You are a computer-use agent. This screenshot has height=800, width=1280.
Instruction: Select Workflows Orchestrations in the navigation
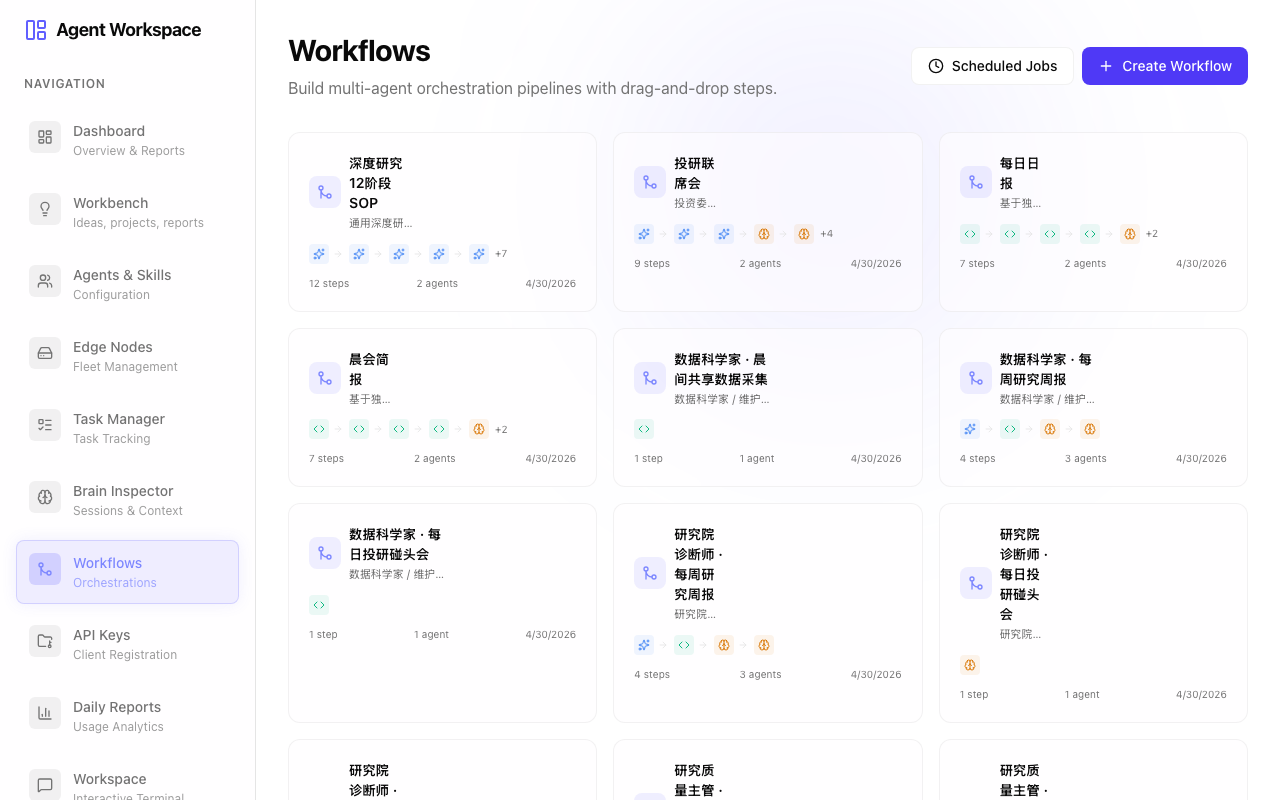127,572
